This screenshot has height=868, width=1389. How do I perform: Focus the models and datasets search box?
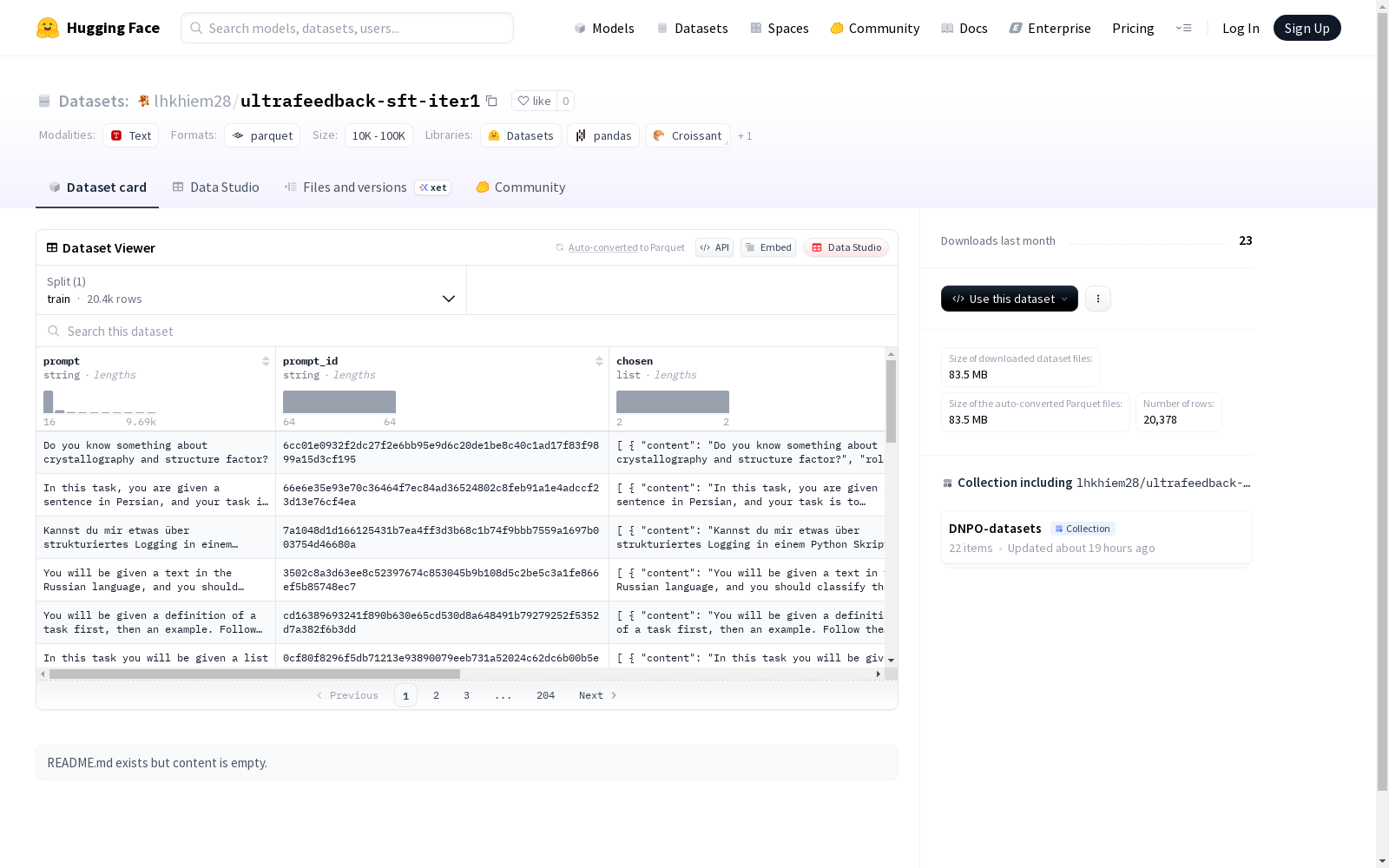tap(347, 28)
